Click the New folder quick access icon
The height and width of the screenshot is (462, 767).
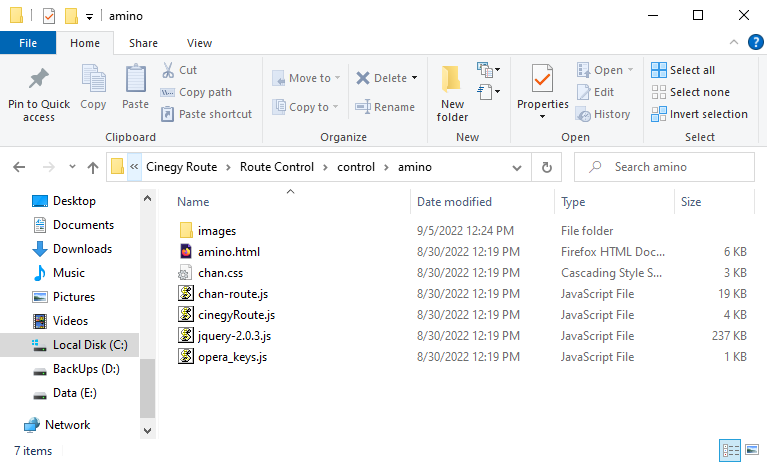click(71, 16)
